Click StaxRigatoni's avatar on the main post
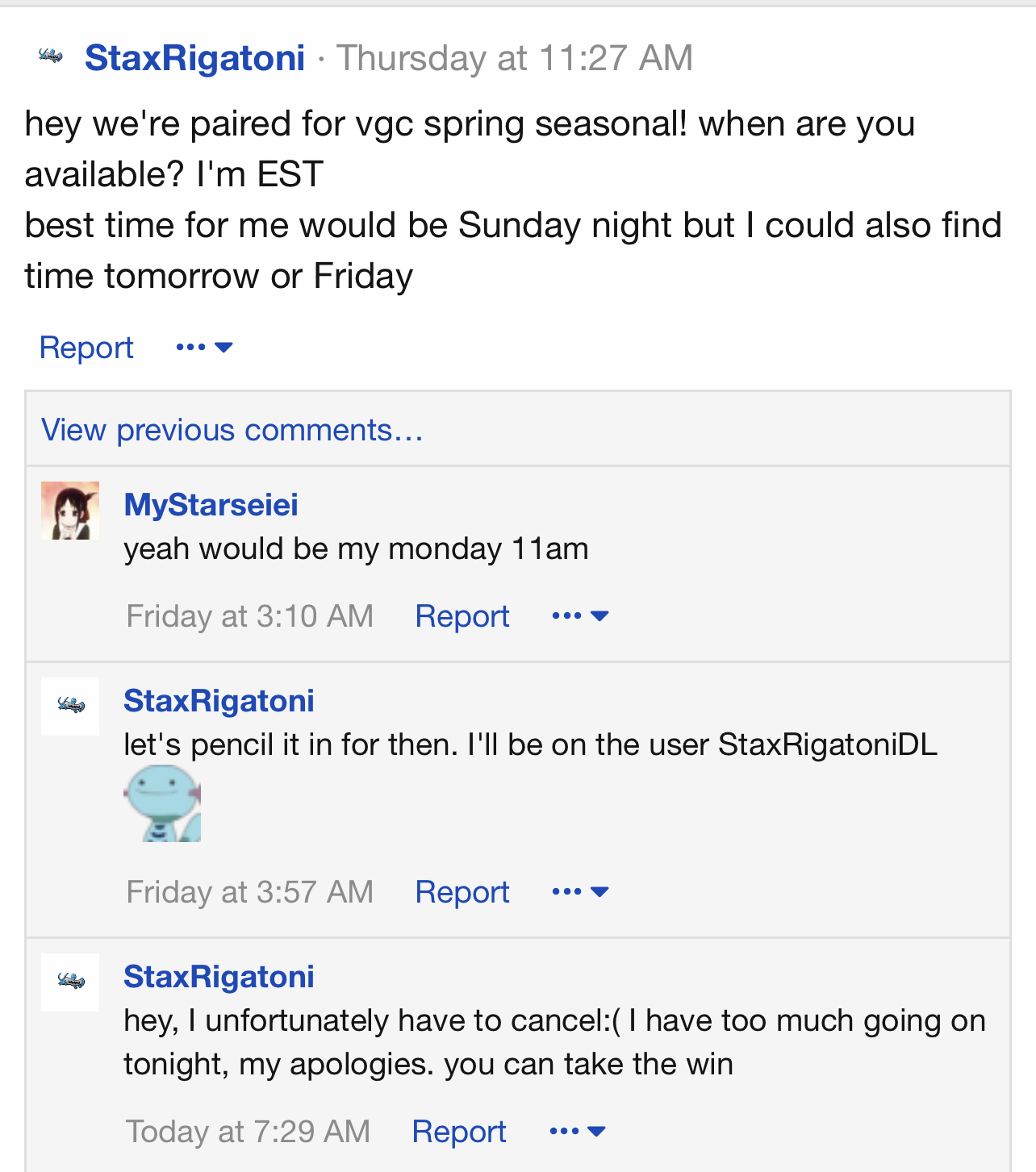 [51, 56]
